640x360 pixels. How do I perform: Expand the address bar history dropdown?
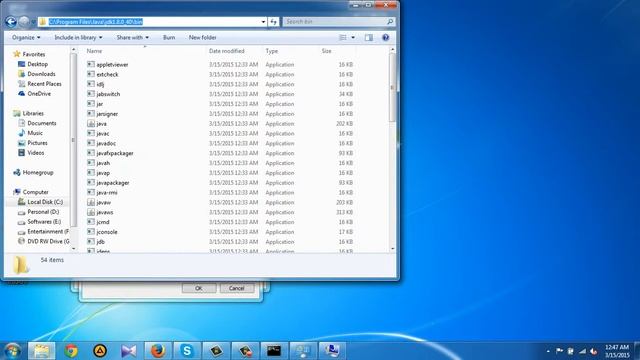[x=263, y=22]
